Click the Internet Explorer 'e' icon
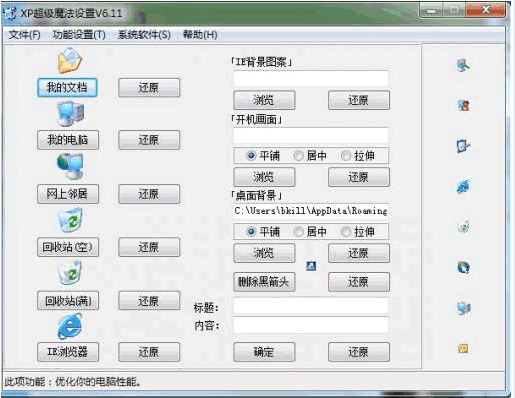515x398 pixels. (x=70, y=326)
